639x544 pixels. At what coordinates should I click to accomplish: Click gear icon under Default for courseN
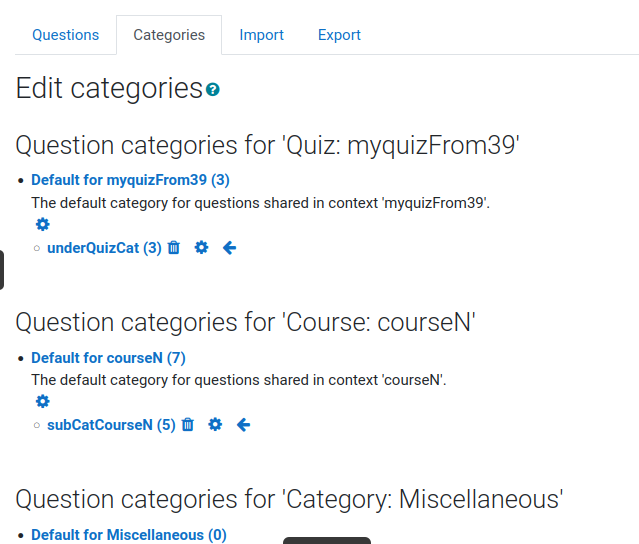click(x=42, y=401)
